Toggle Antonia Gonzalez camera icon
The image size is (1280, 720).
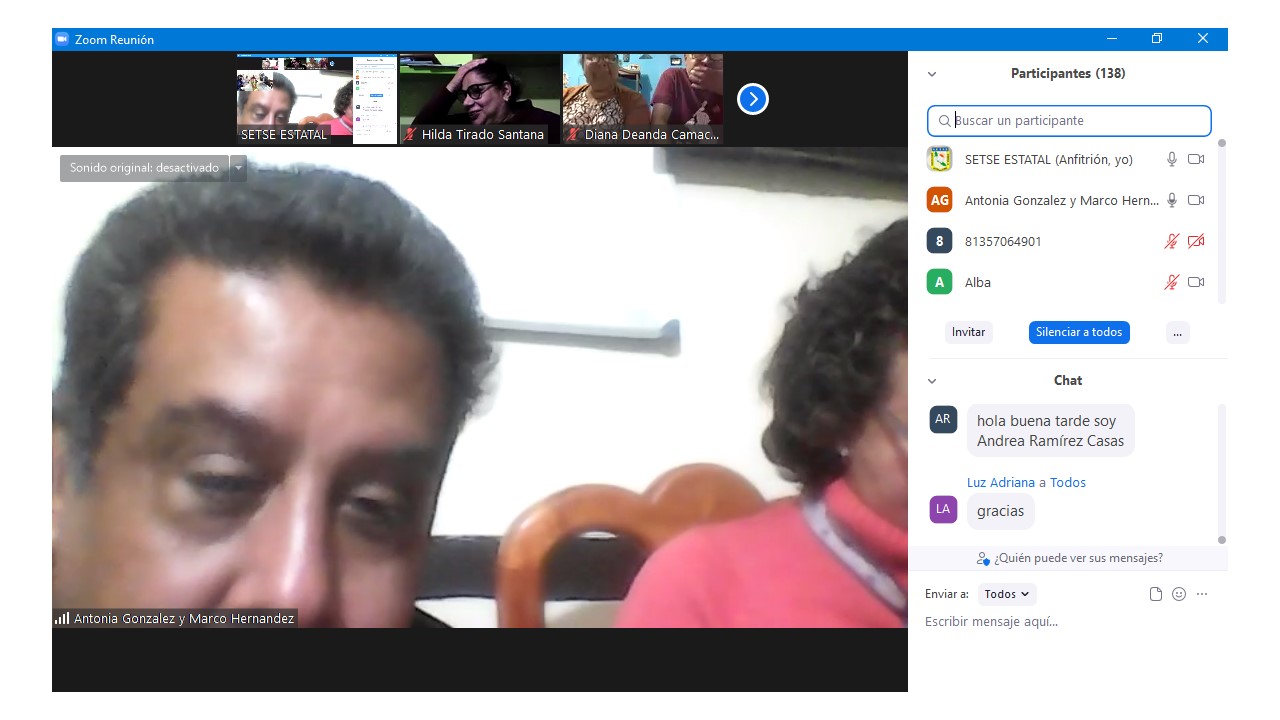click(1195, 200)
